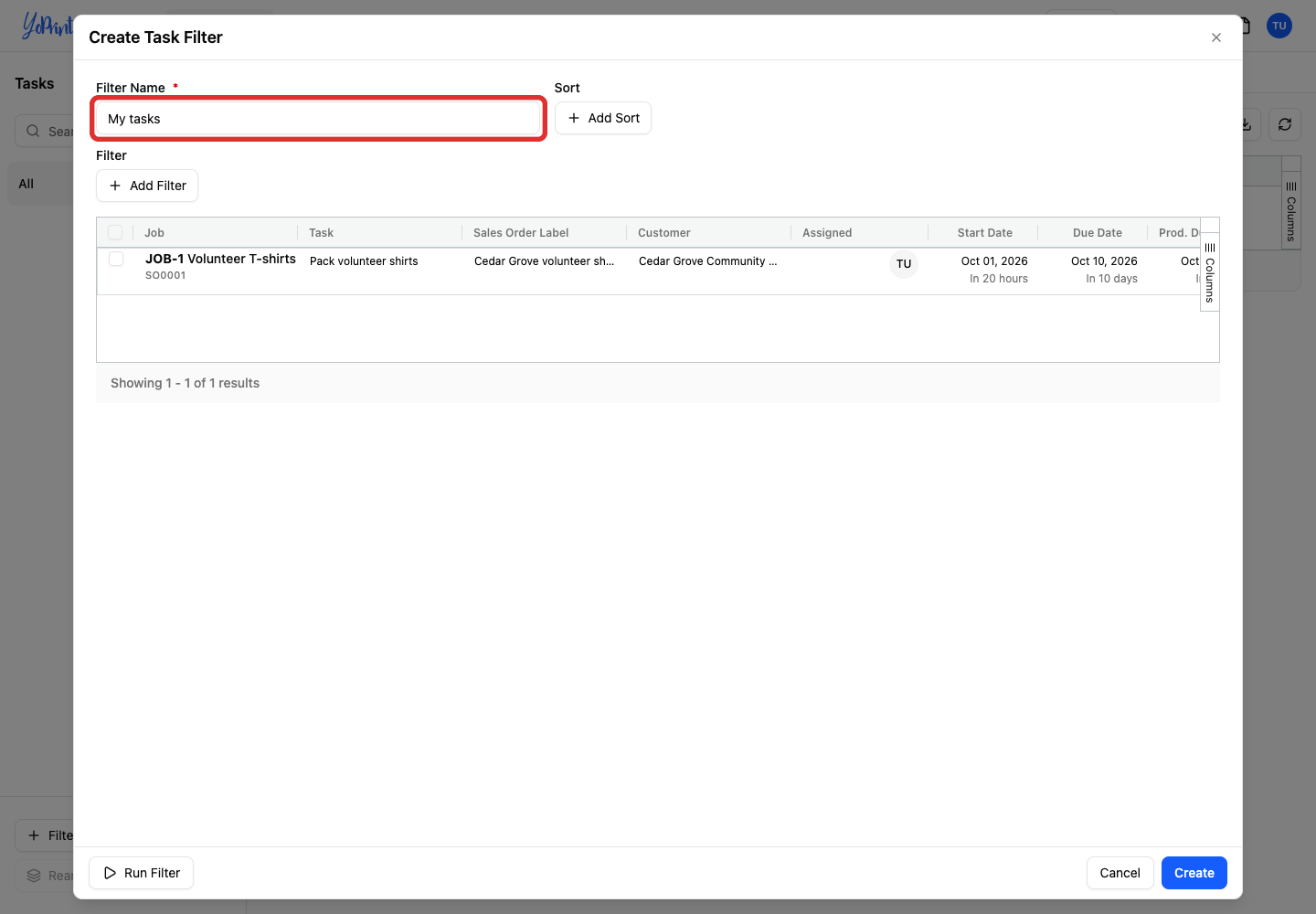The width and height of the screenshot is (1316, 914).
Task: Click the TU user avatar in top bar
Action: (x=1279, y=26)
